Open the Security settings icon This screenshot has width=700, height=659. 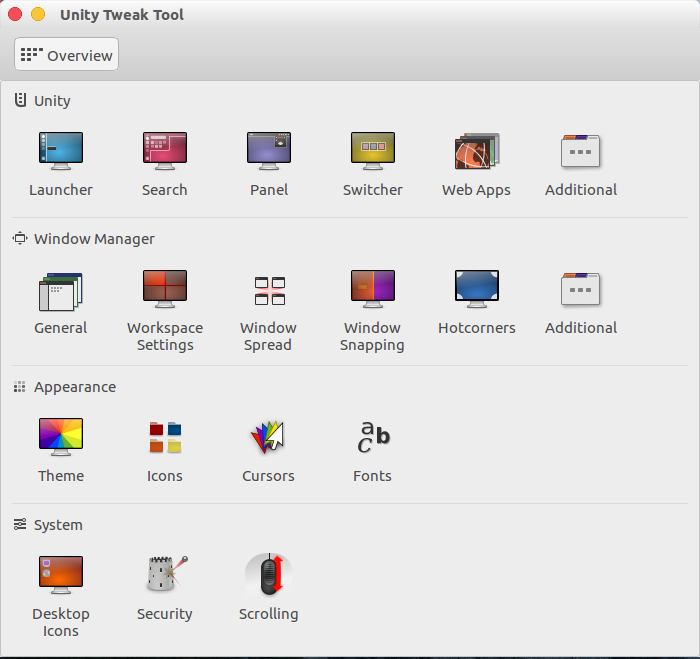(166, 574)
